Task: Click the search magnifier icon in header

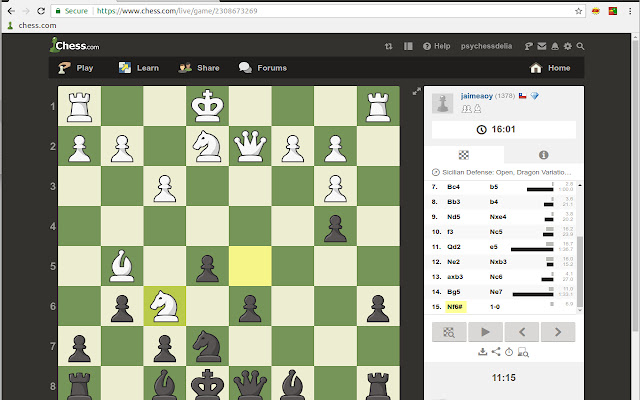Action: tap(582, 46)
